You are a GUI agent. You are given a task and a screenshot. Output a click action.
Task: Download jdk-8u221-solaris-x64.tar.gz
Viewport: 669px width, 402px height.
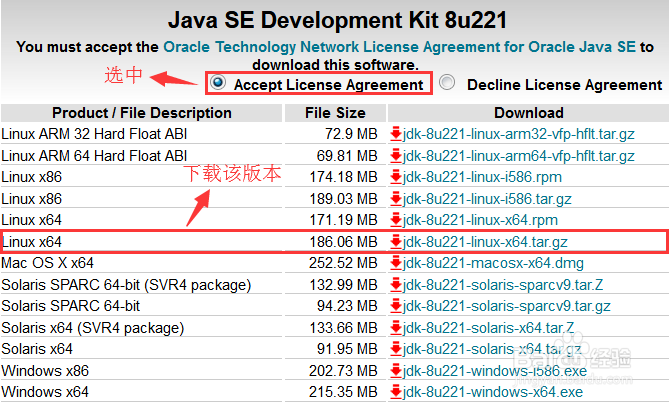click(x=492, y=349)
